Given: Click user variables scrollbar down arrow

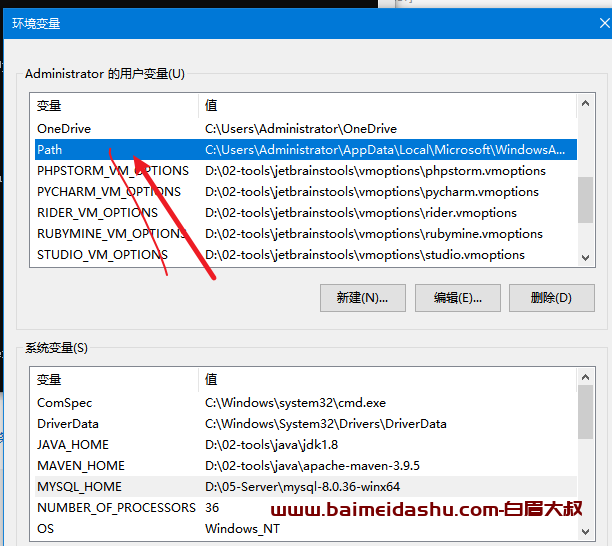Looking at the screenshot, I should click(x=585, y=258).
